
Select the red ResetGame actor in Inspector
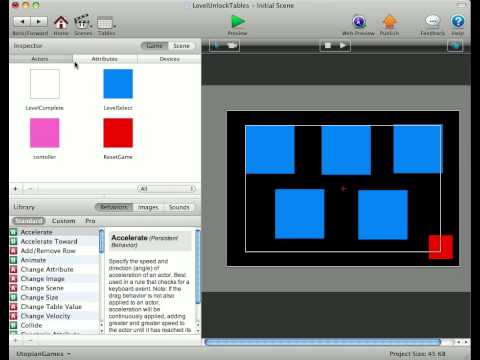(x=118, y=133)
